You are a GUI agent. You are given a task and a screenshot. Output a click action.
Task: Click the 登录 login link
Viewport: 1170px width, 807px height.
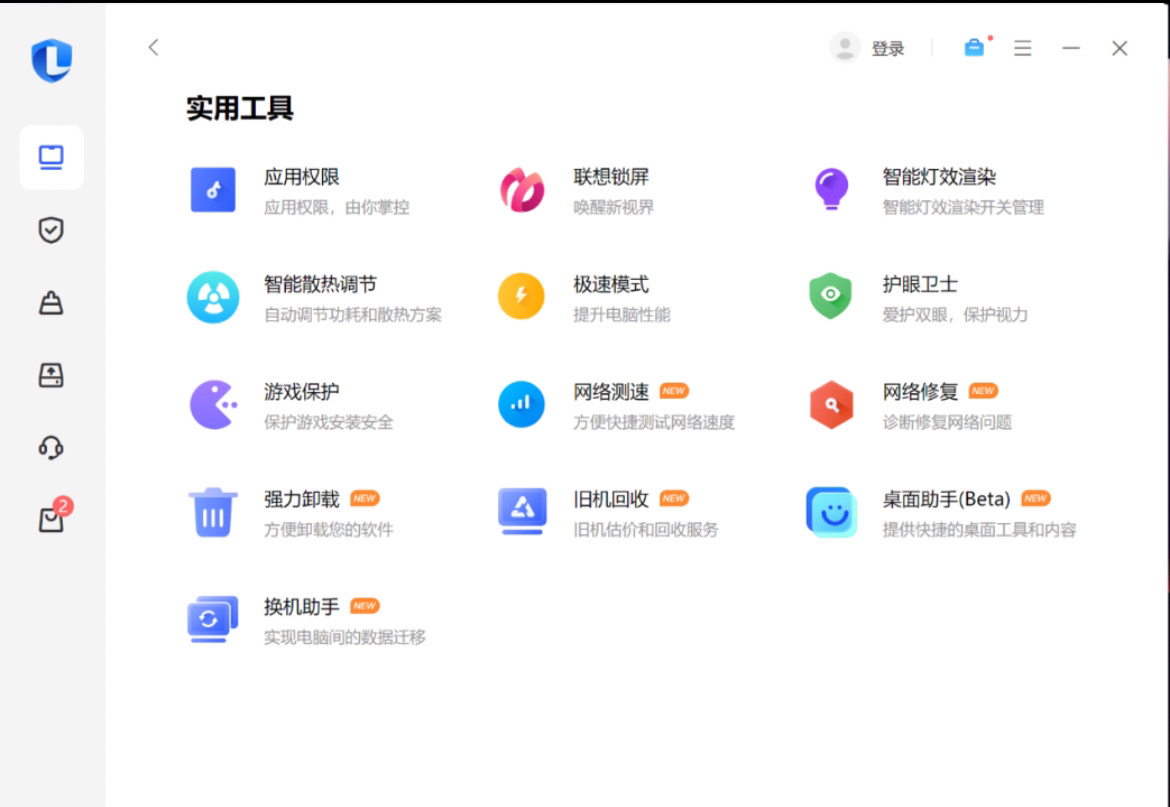point(887,49)
